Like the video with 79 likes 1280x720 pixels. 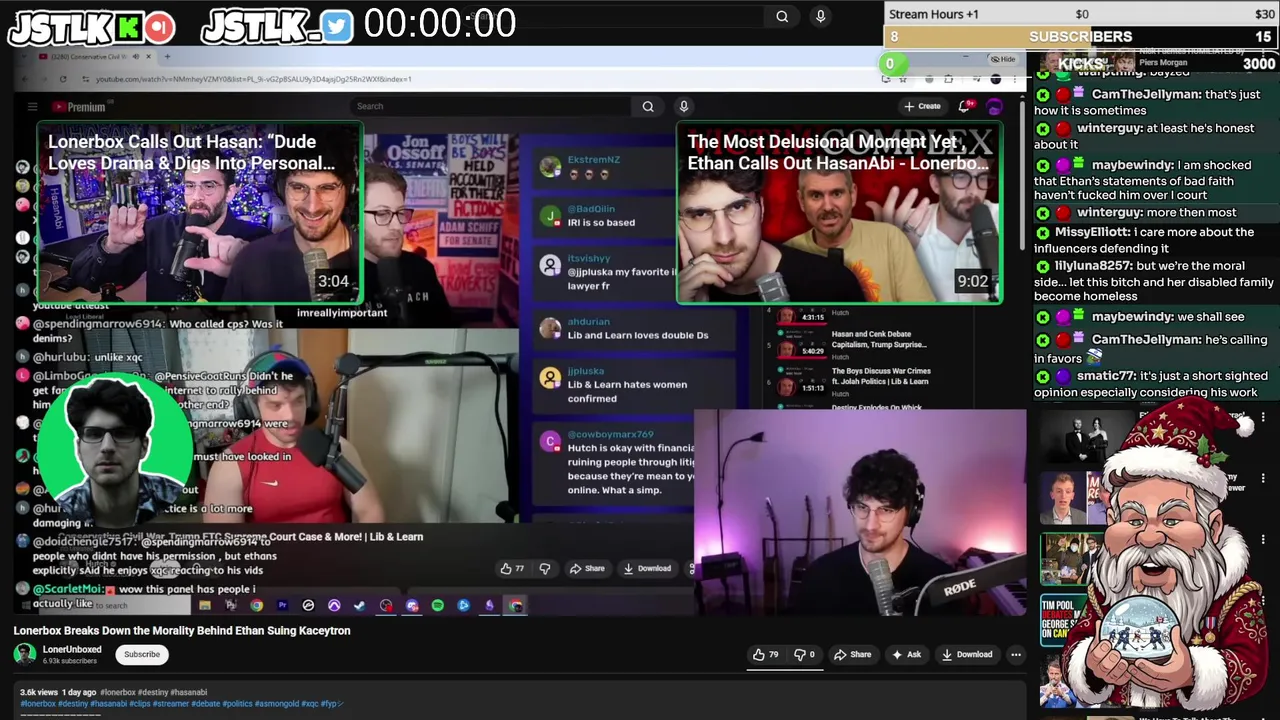coord(766,655)
